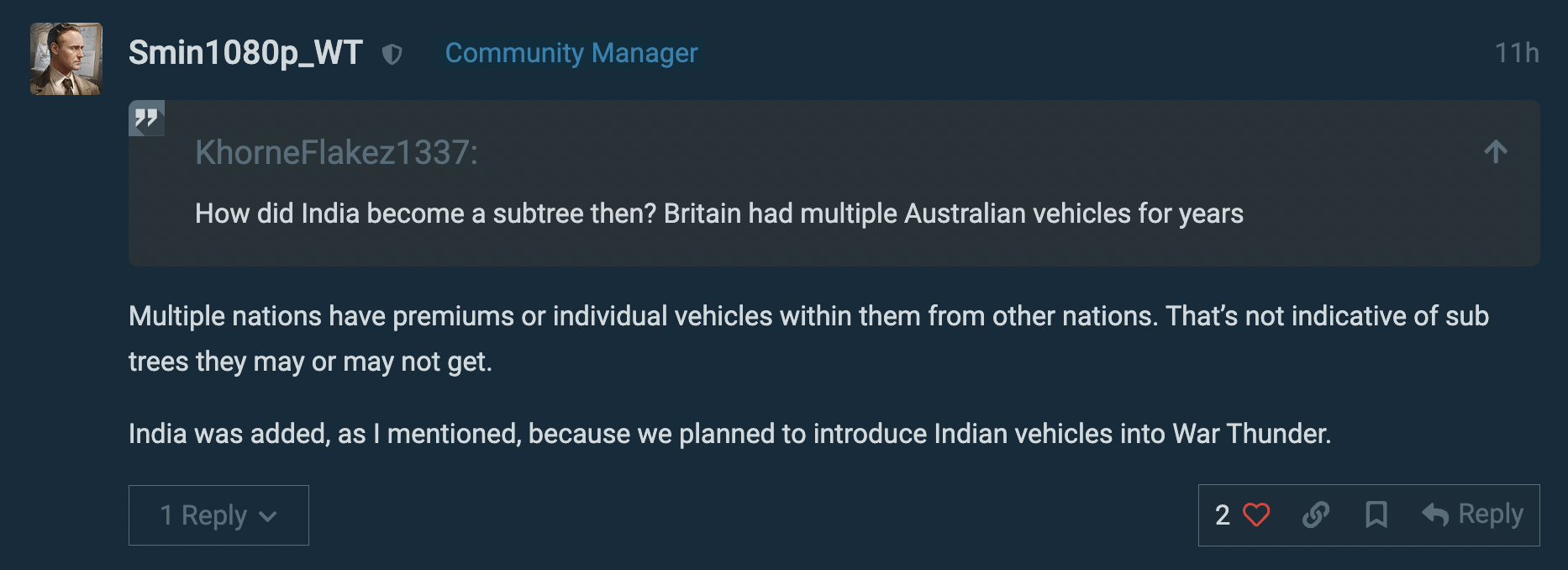Click the 11h post timestamp
Viewport: 1568px width, 570px height.
[x=1516, y=53]
